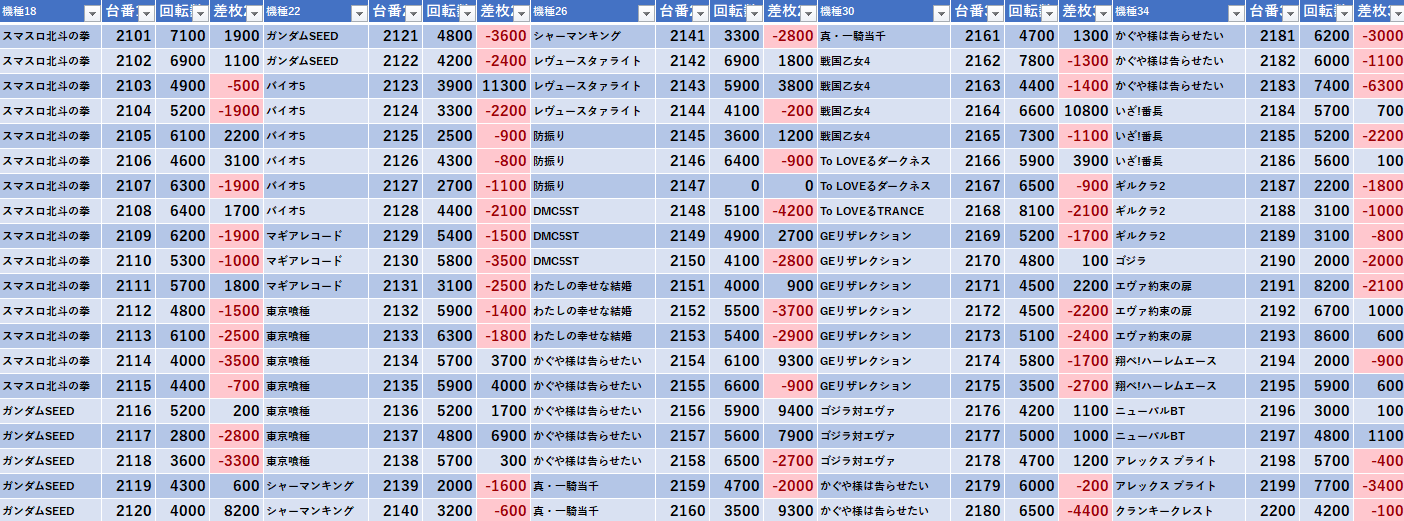Click シャーマンキング name cell in row 2141

(593, 36)
